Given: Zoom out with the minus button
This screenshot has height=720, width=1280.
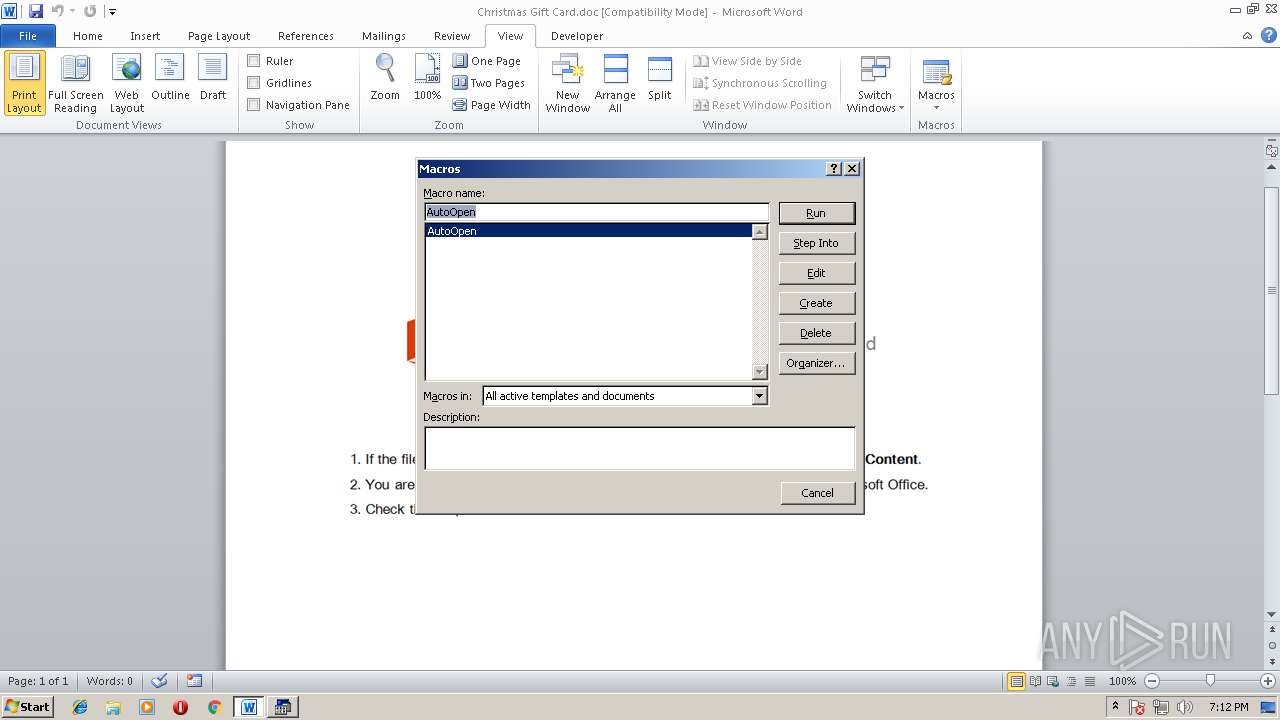Looking at the screenshot, I should (1152, 681).
